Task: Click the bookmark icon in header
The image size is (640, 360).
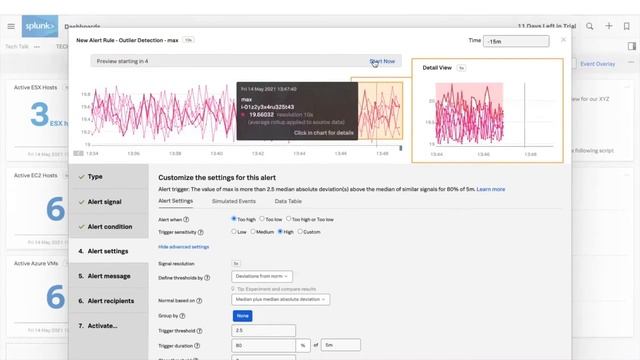Action: click(627, 26)
